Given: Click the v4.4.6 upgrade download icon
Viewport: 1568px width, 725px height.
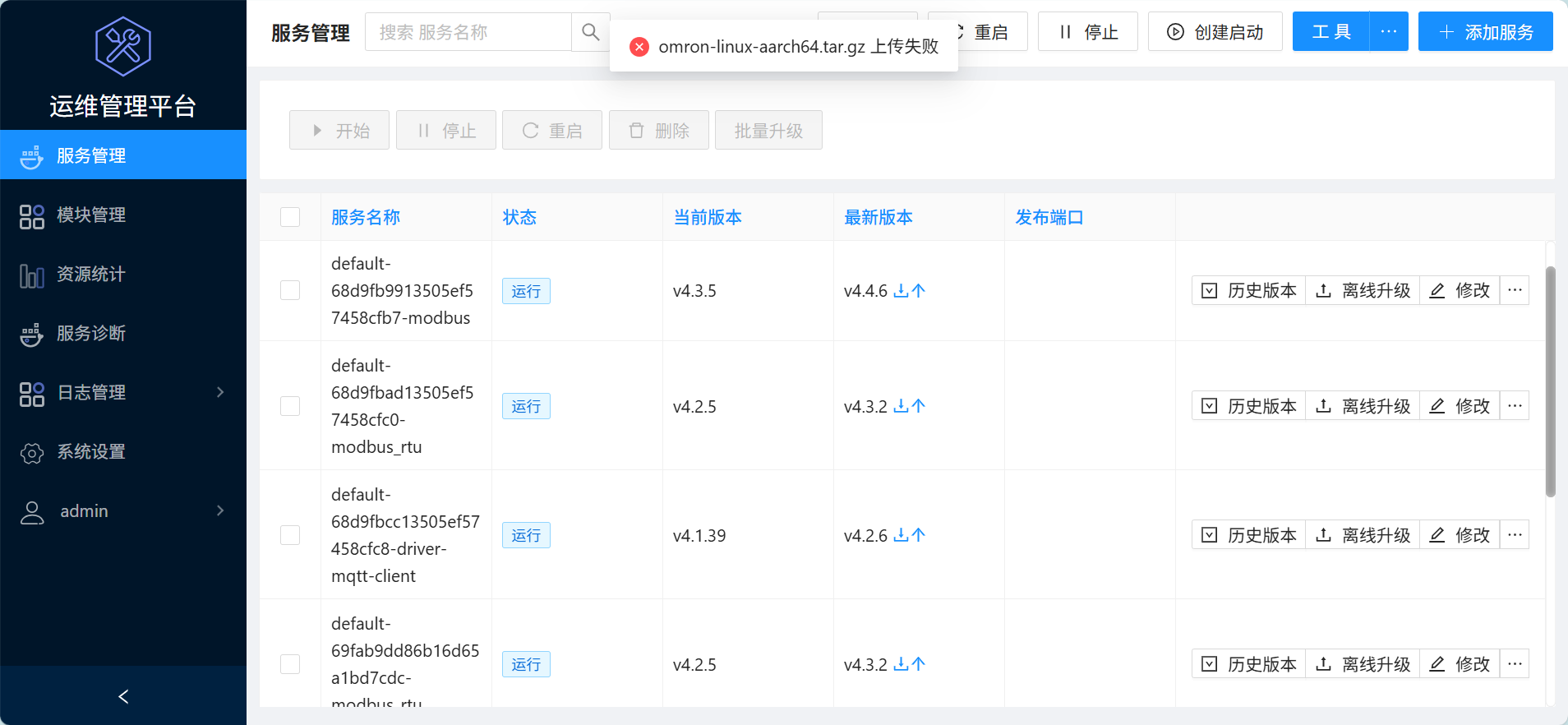Looking at the screenshot, I should click(909, 291).
